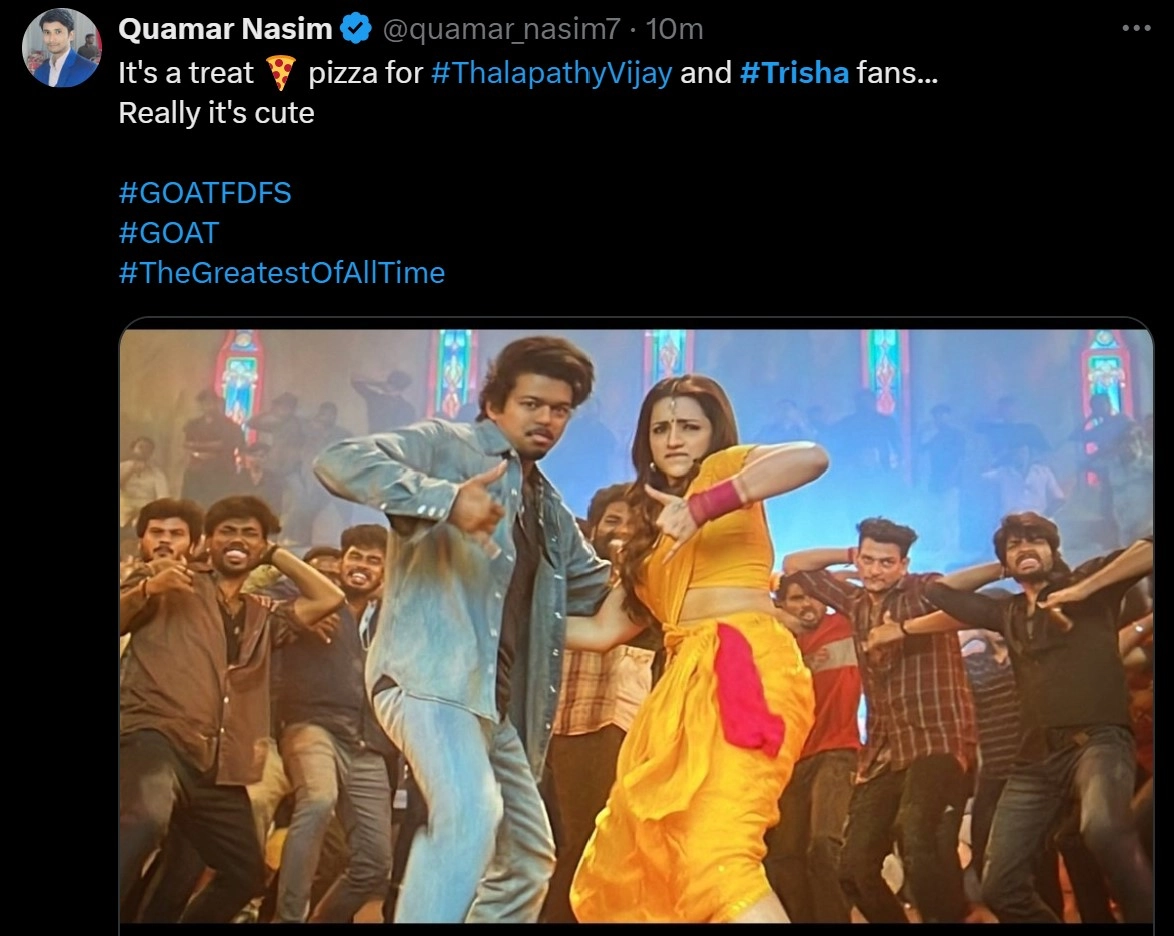
Task: Click the tweet text 'Really it's cute'
Action: pyautogui.click(x=216, y=113)
